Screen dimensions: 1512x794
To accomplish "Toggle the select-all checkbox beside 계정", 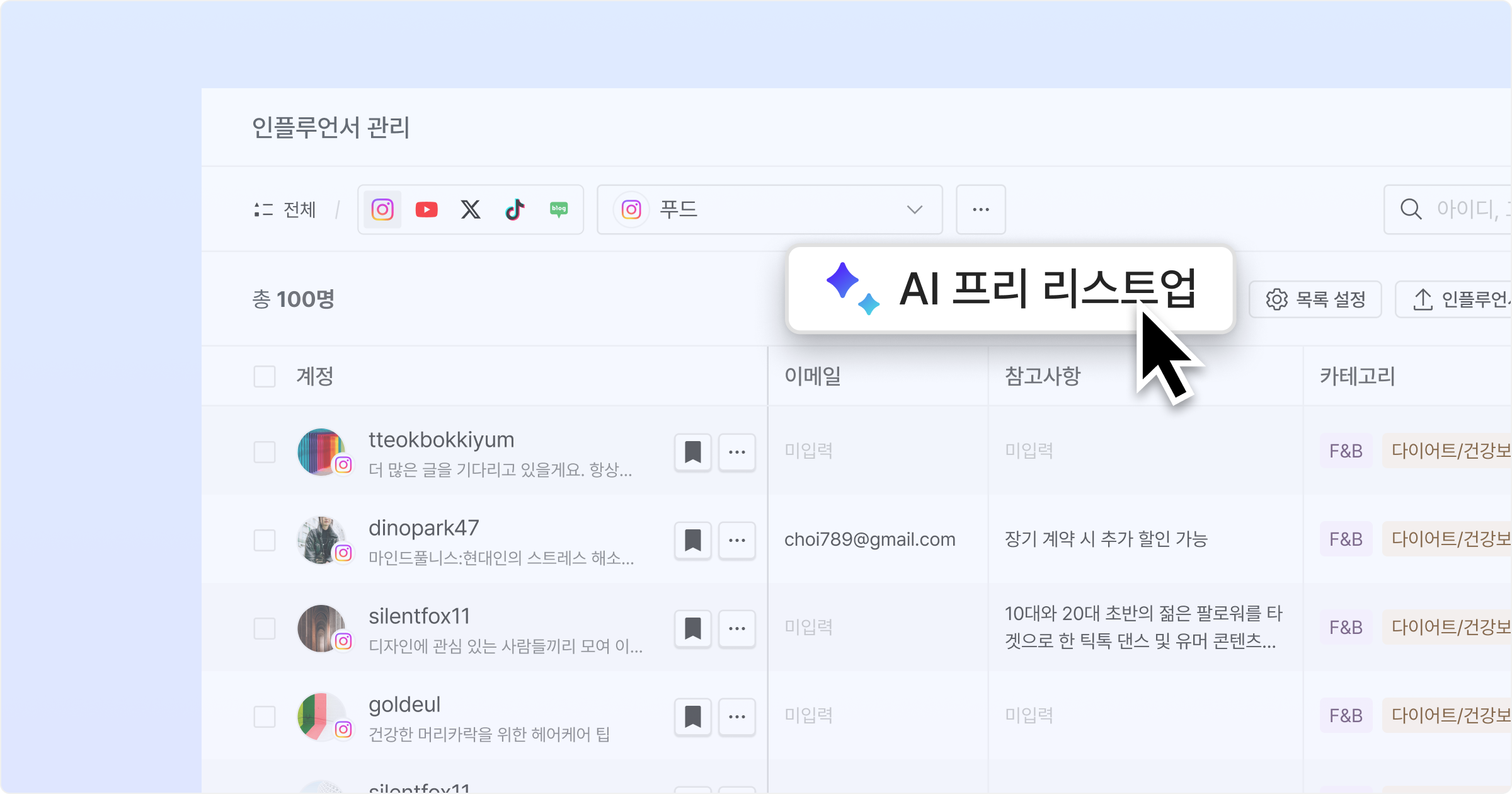I will click(x=265, y=376).
